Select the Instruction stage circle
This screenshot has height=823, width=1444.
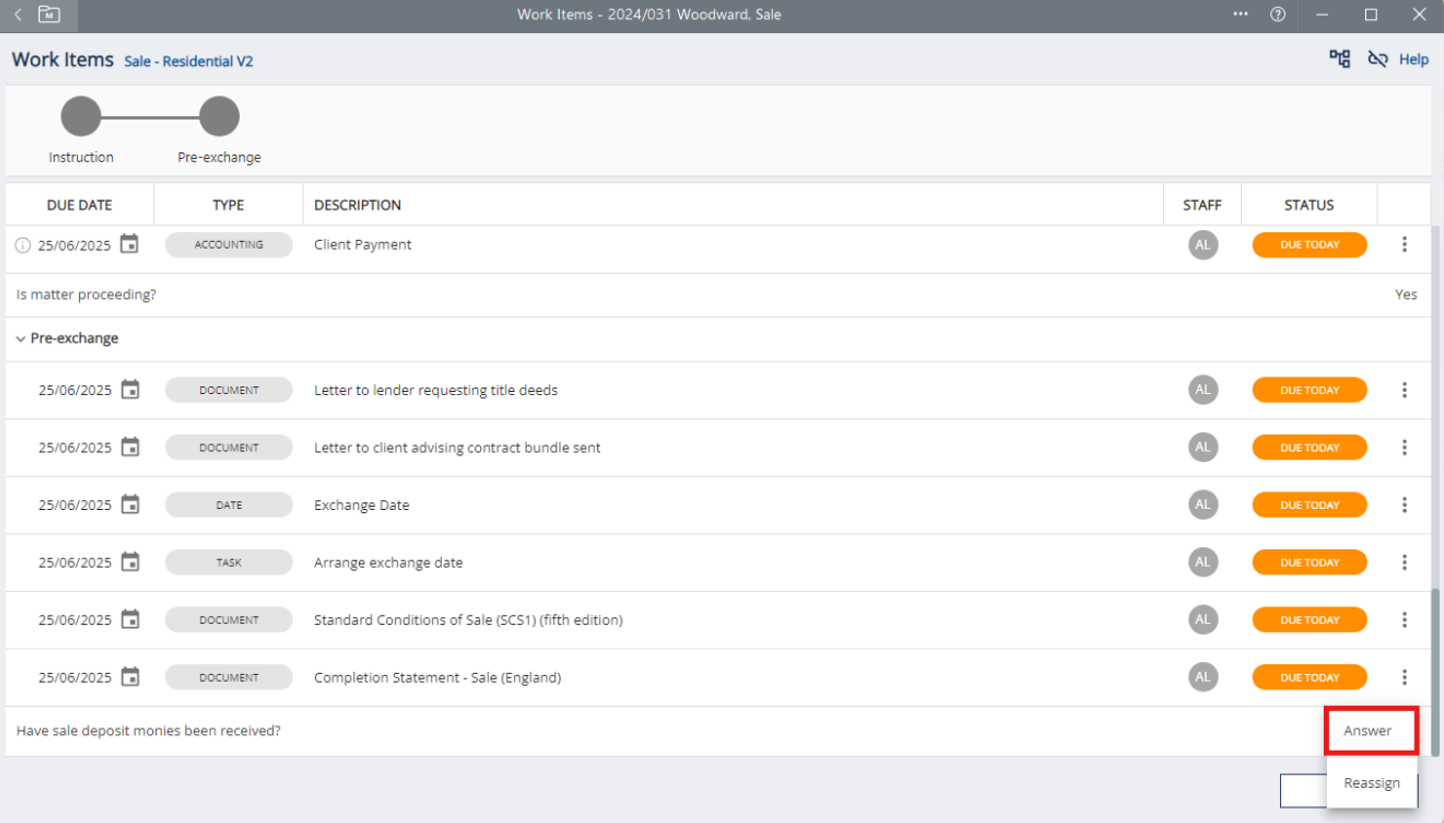81,116
